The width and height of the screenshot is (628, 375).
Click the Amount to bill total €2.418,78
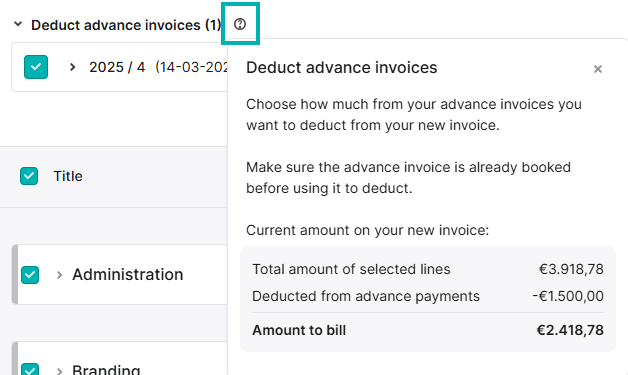(570, 330)
